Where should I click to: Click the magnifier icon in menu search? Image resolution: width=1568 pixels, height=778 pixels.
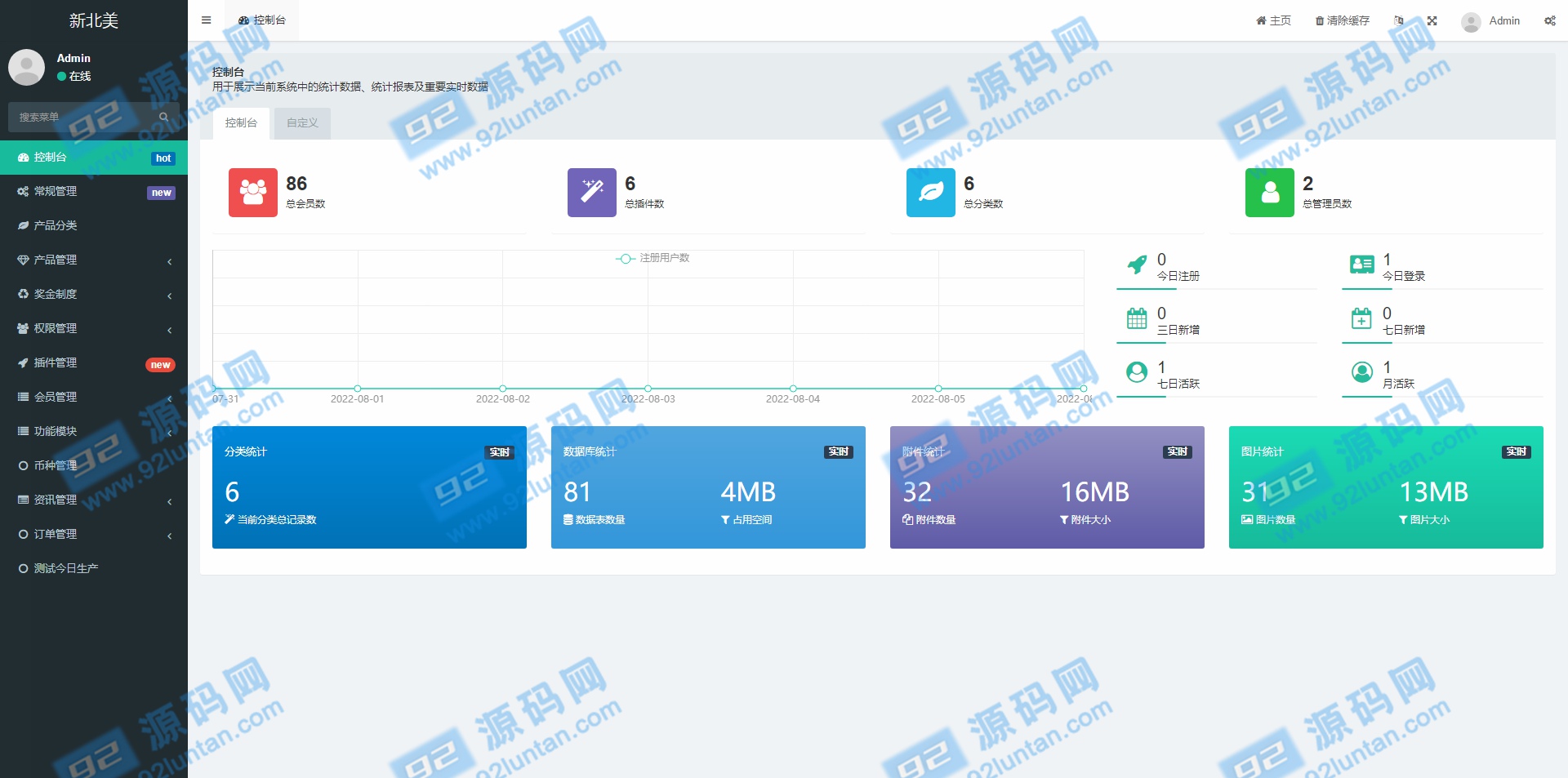[164, 117]
